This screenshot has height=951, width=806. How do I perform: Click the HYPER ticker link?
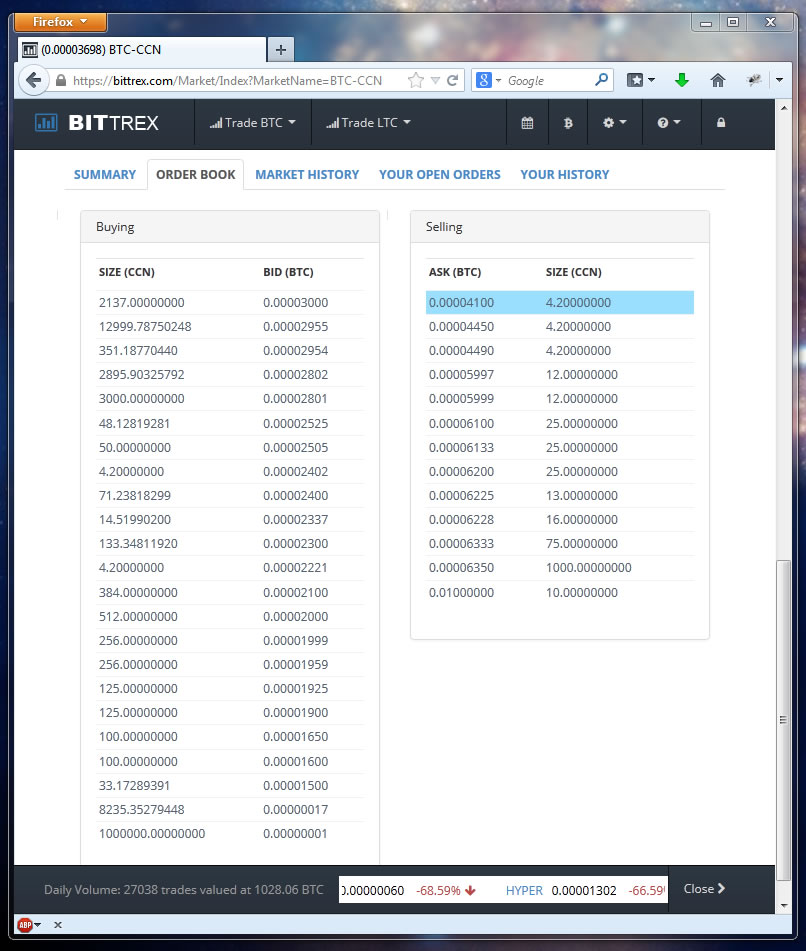[524, 890]
